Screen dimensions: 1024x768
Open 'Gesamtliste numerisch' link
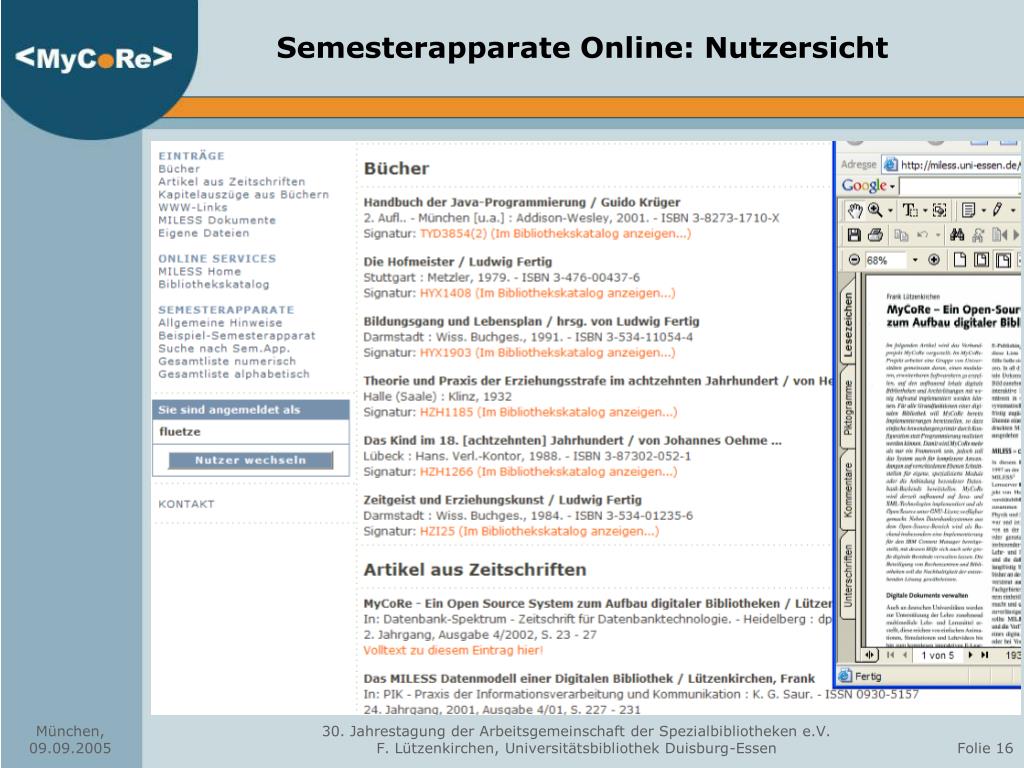pyautogui.click(x=227, y=361)
